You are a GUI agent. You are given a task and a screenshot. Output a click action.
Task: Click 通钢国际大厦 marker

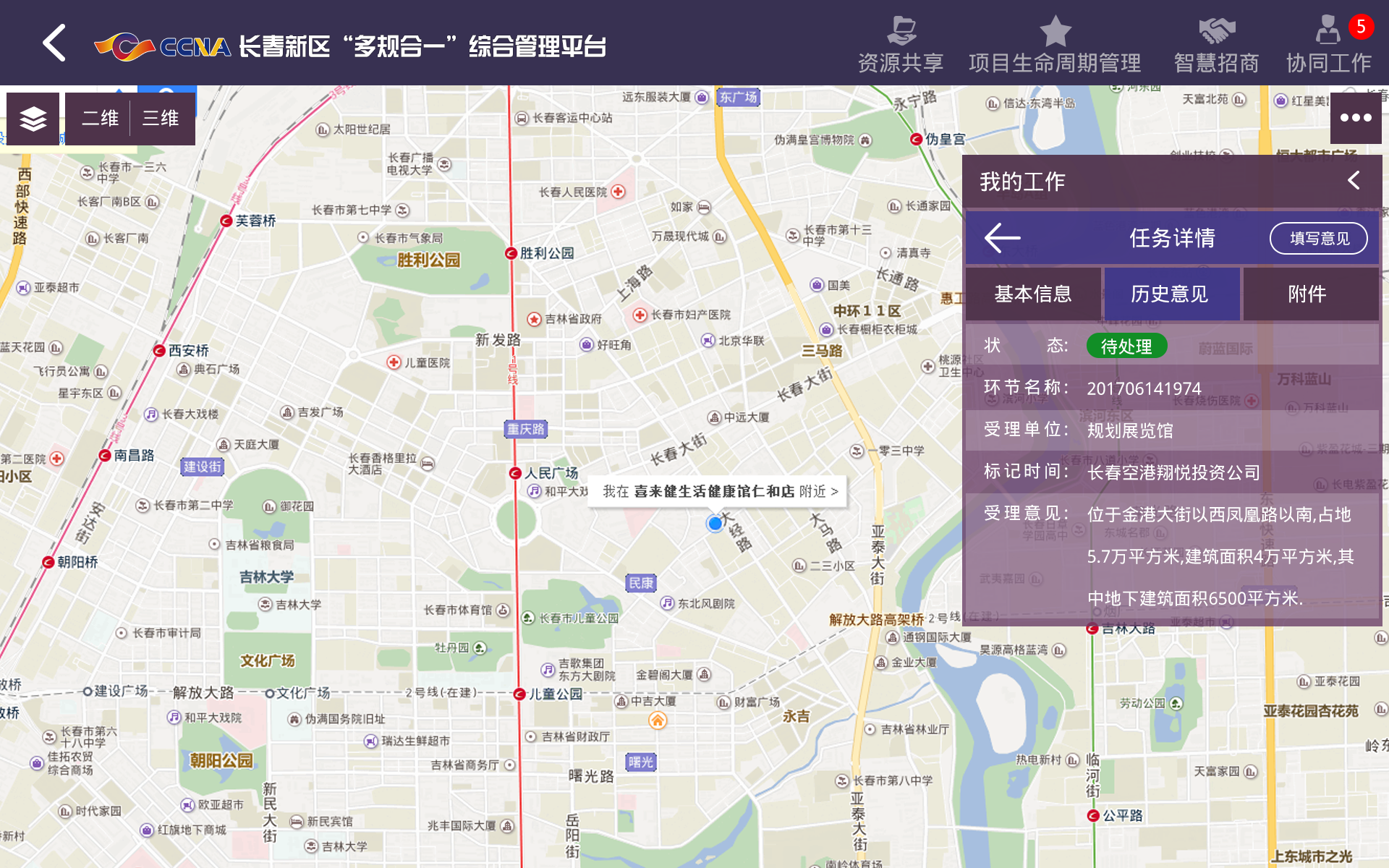[x=892, y=637]
